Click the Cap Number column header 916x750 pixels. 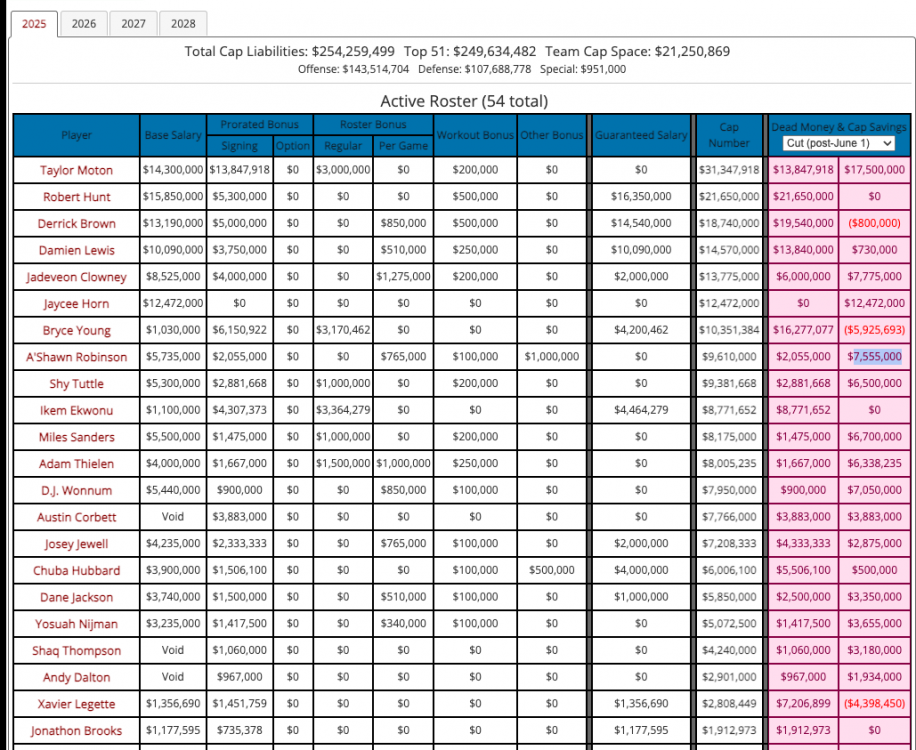(729, 135)
